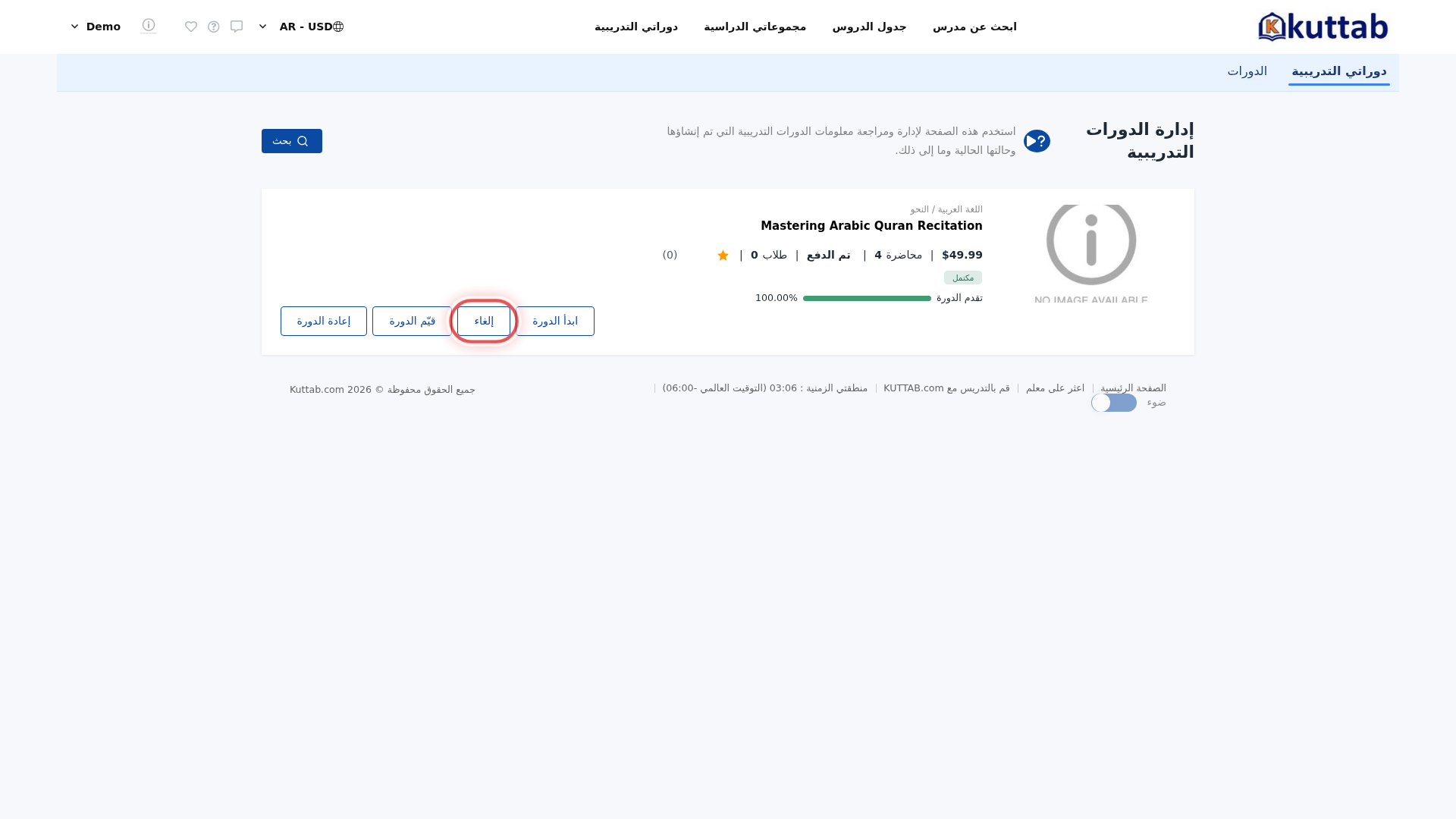The image size is (1456, 819).
Task: Click the orange rating star
Action: 723,256
